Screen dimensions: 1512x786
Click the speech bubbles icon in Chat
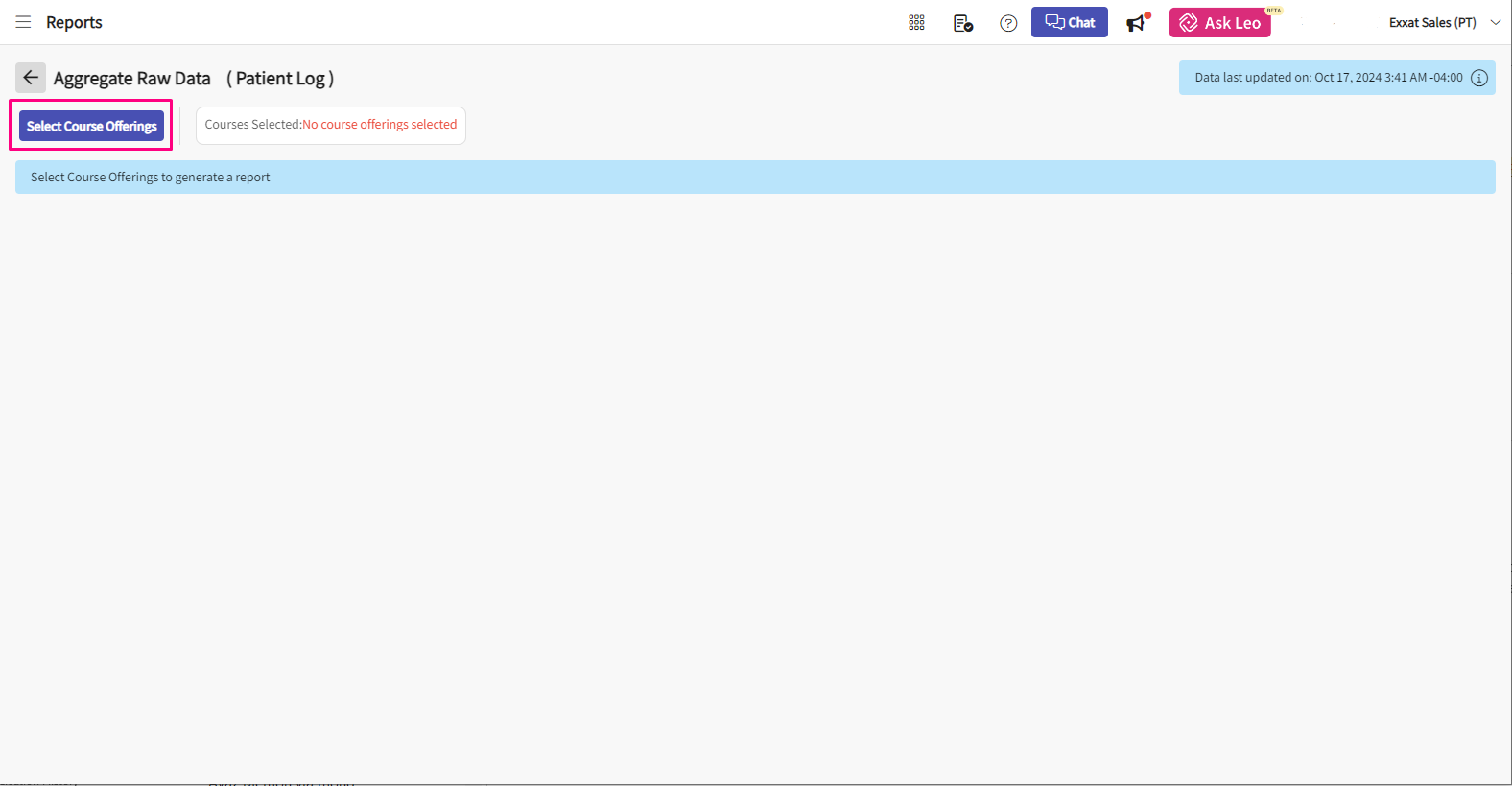[1054, 22]
